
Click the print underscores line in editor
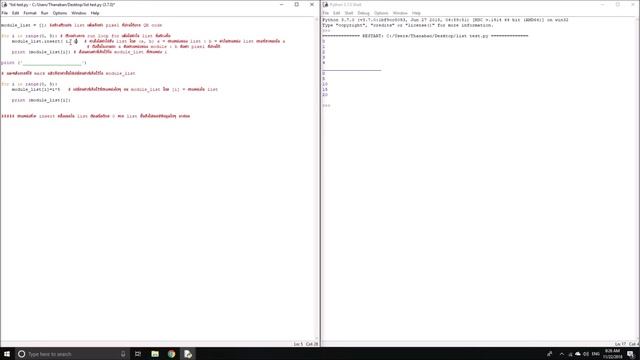[x=44, y=63]
